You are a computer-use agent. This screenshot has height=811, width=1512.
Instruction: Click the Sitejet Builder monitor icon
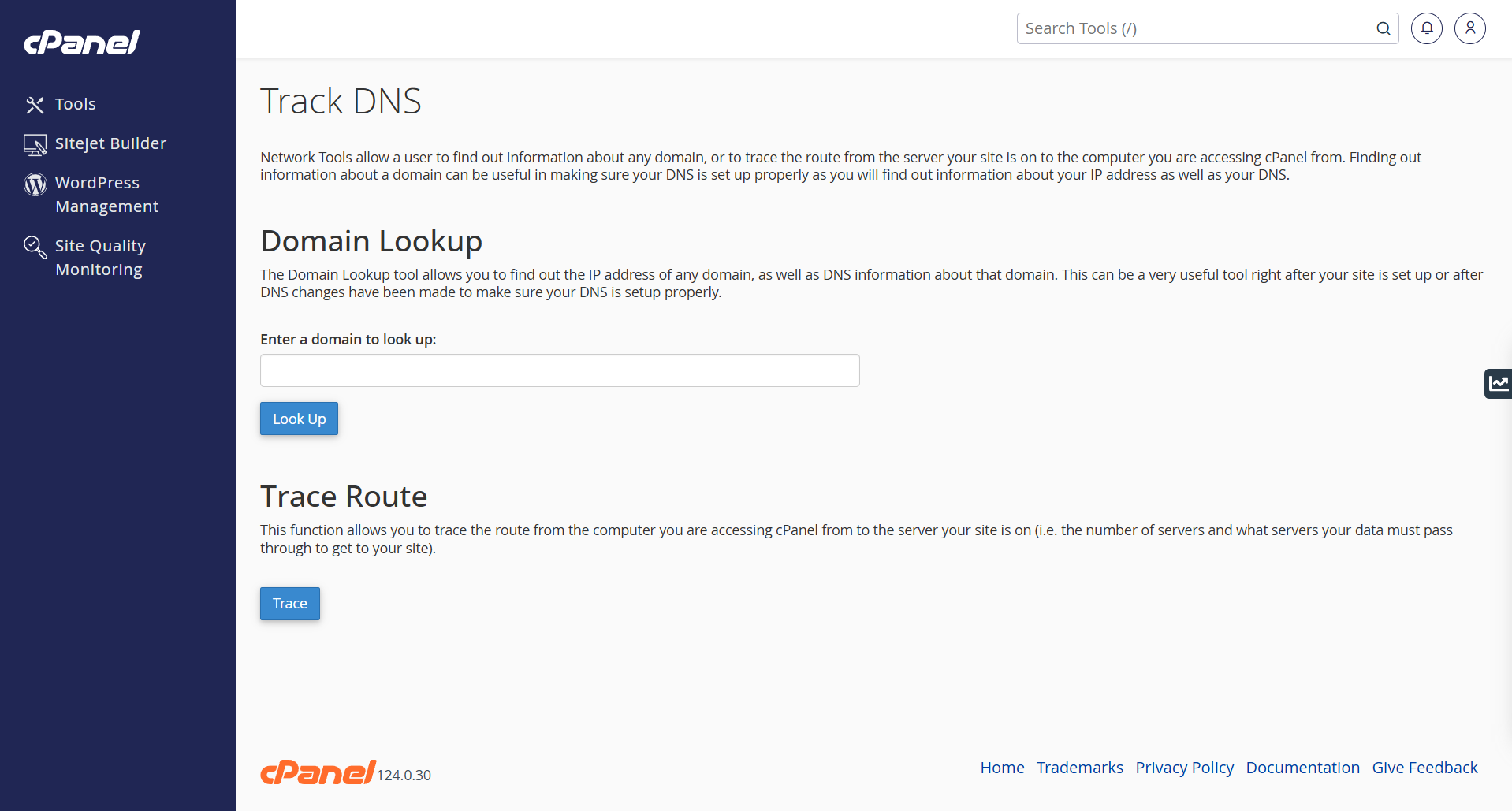[x=35, y=144]
